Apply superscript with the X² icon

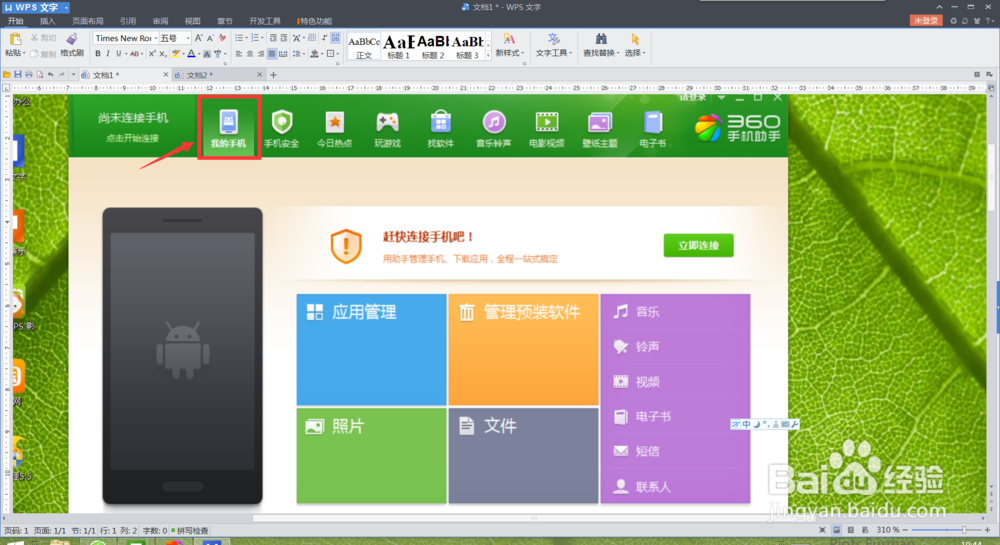click(x=152, y=54)
